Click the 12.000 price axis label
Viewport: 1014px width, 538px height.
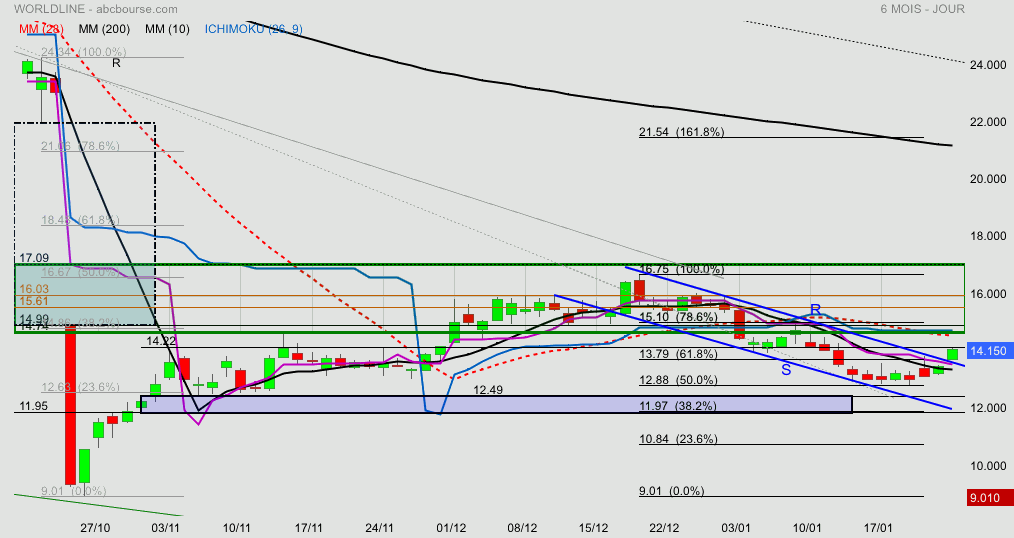pos(988,408)
